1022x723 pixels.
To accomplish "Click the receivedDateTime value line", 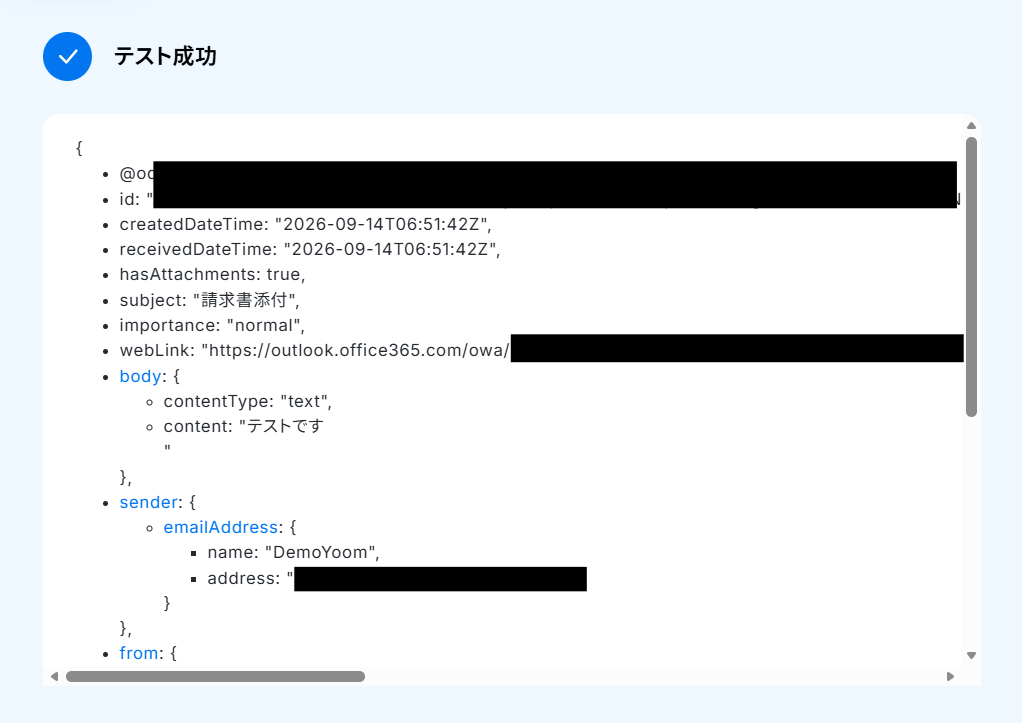I will click(x=310, y=250).
